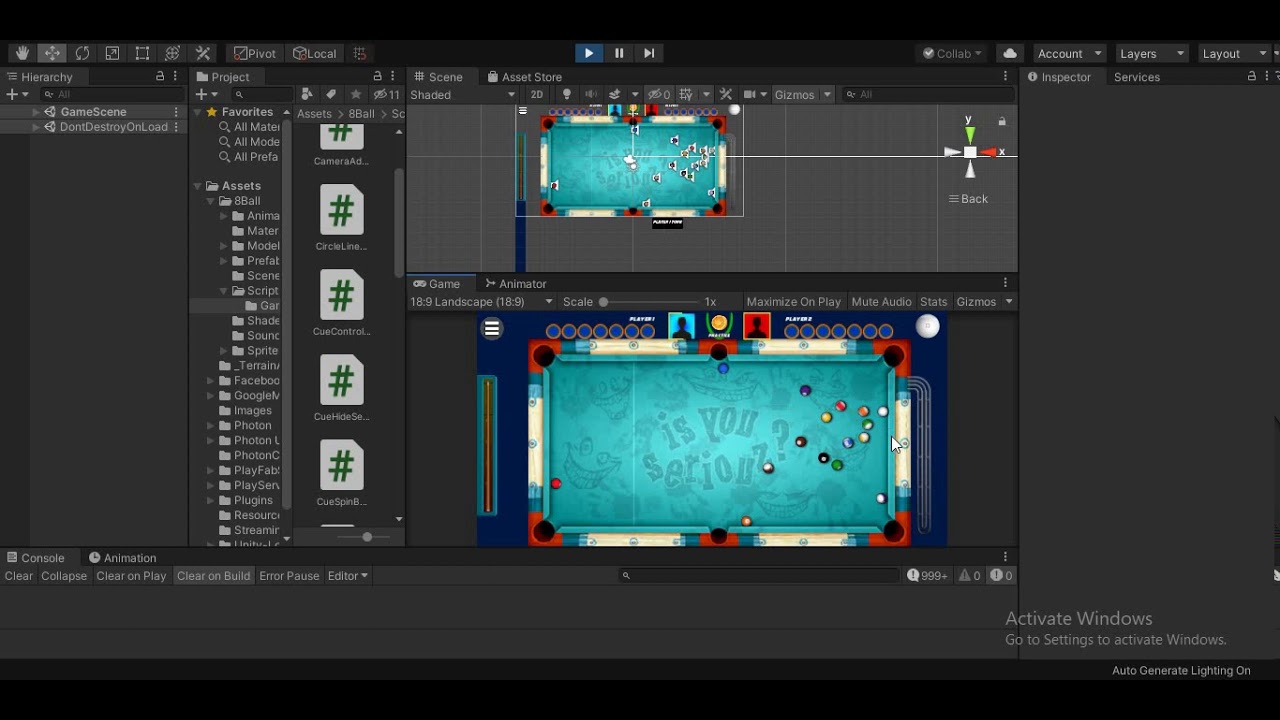1280x720 pixels.
Task: Click the Stats button
Action: click(x=933, y=302)
